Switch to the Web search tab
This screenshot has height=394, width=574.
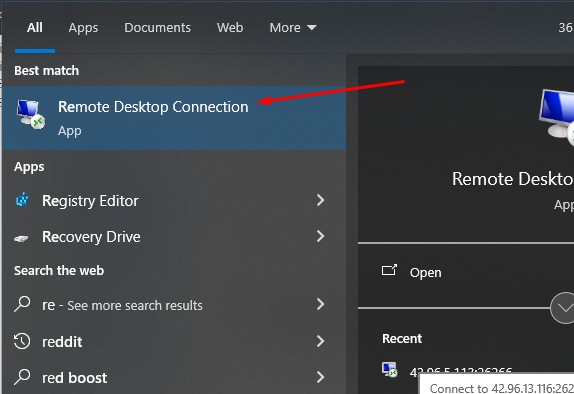pyautogui.click(x=230, y=28)
